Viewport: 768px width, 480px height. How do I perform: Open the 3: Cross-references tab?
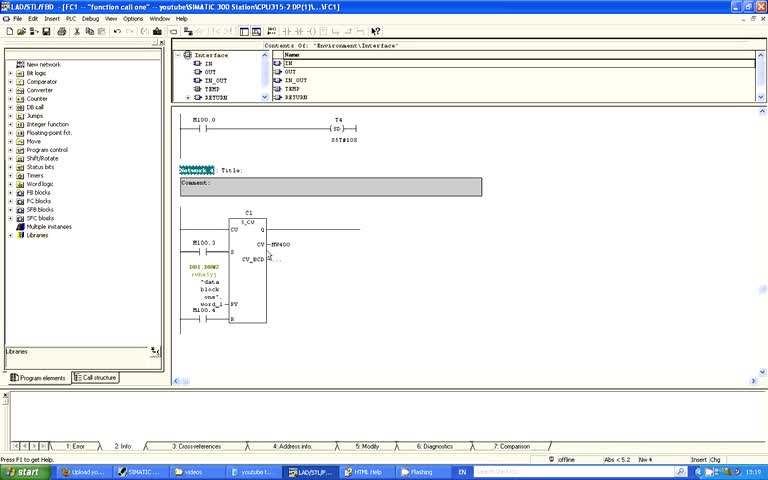196,446
